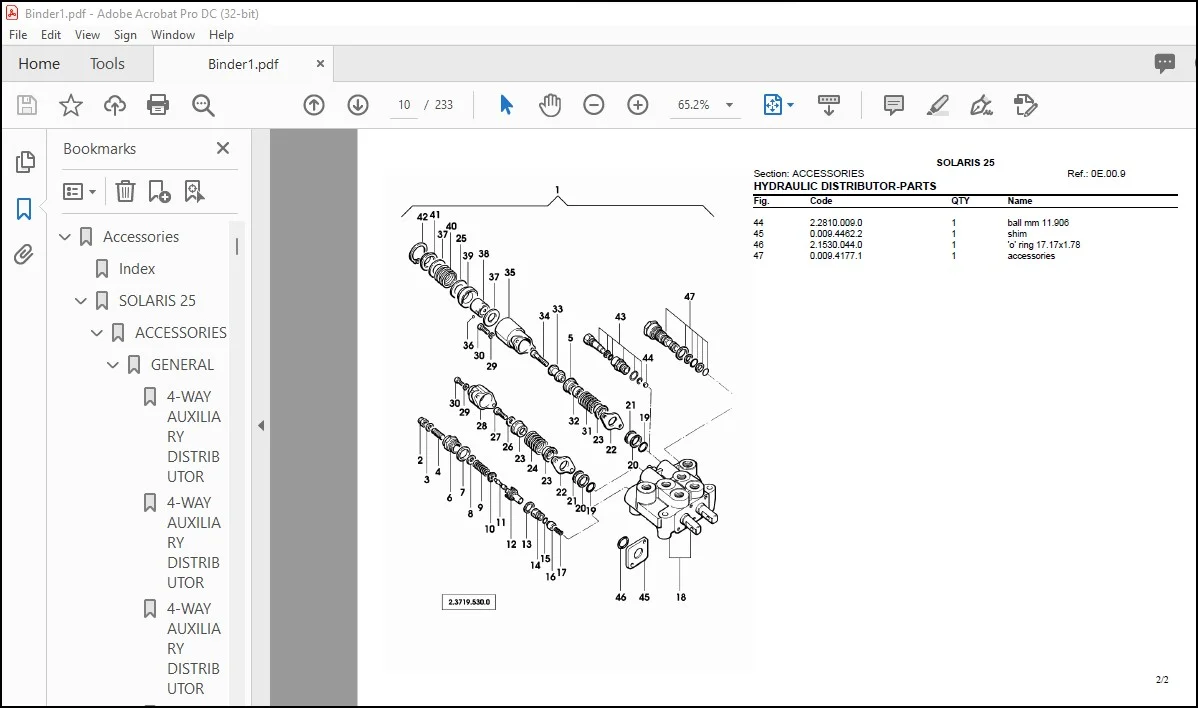
Task: Click the "'o' ring 17.17x1.78" name
Action: click(x=1043, y=244)
